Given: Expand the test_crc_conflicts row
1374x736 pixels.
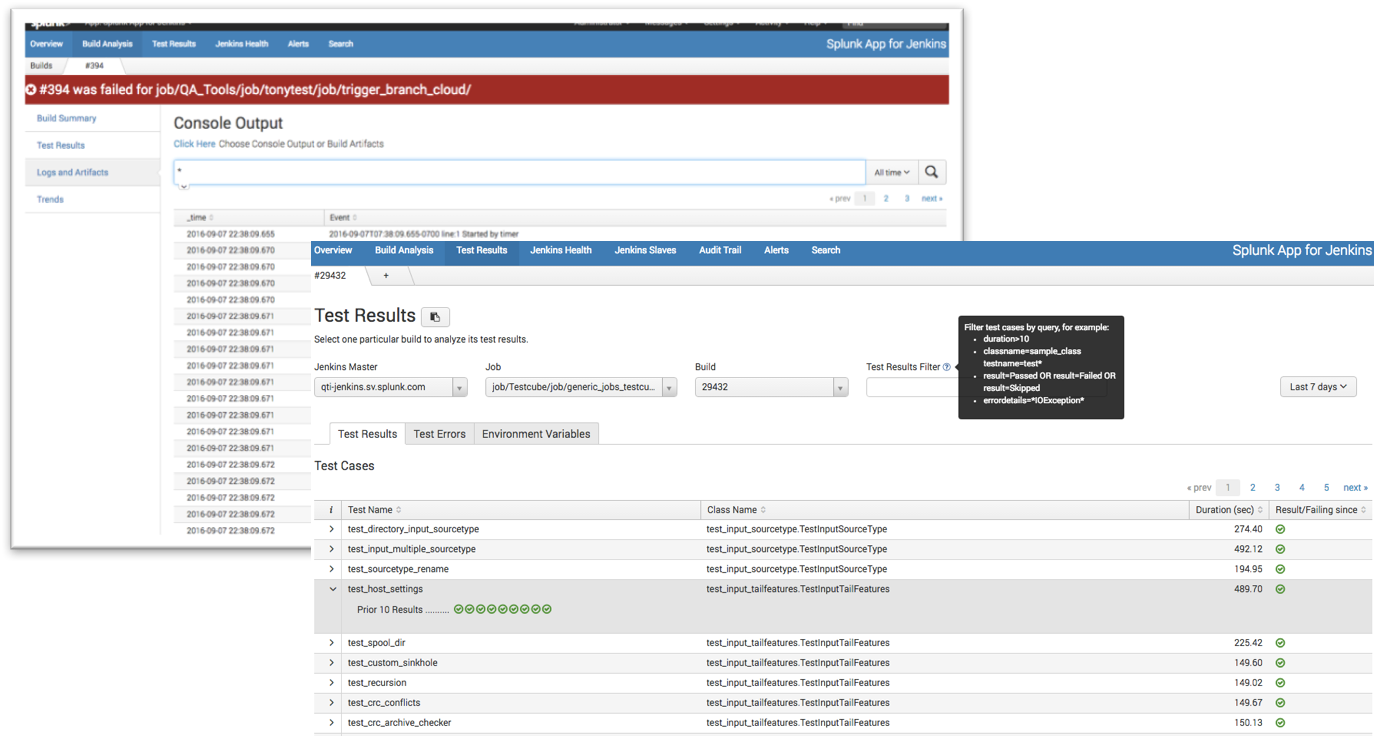Looking at the screenshot, I should click(331, 703).
